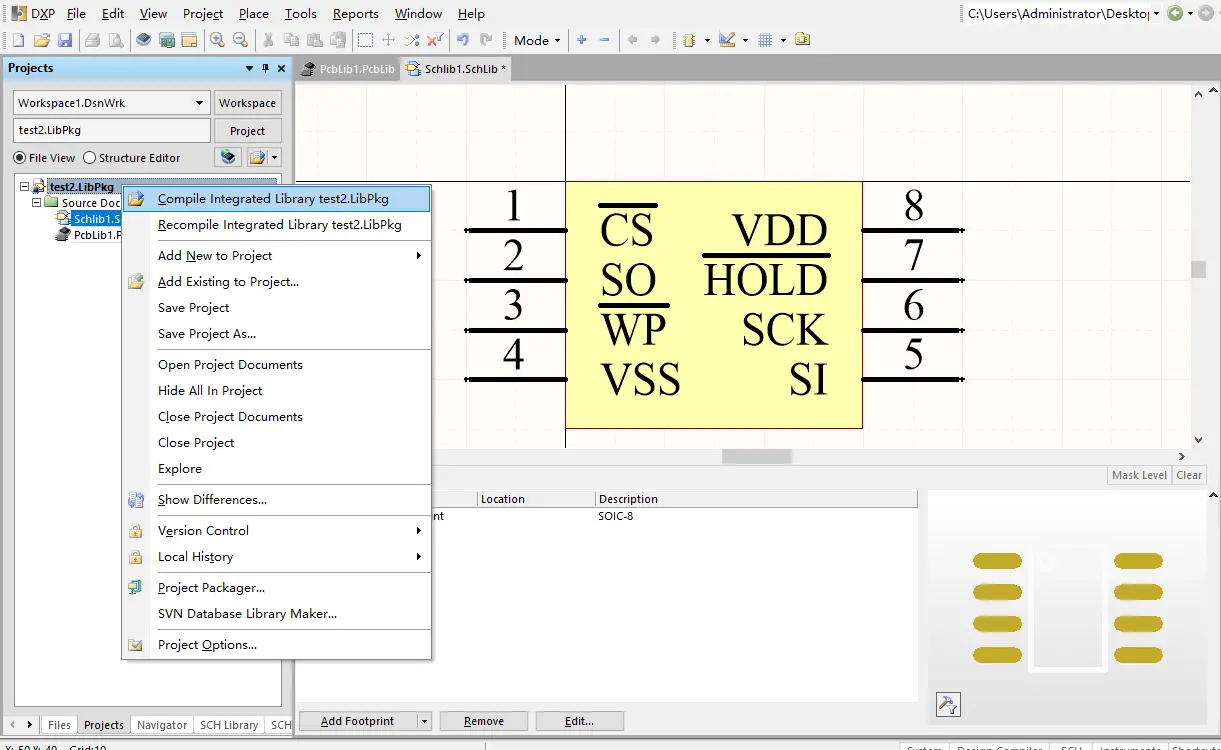The width and height of the screenshot is (1221, 750).
Task: Click the horizontal scrollbar thumb under the schematic
Action: (x=757, y=456)
